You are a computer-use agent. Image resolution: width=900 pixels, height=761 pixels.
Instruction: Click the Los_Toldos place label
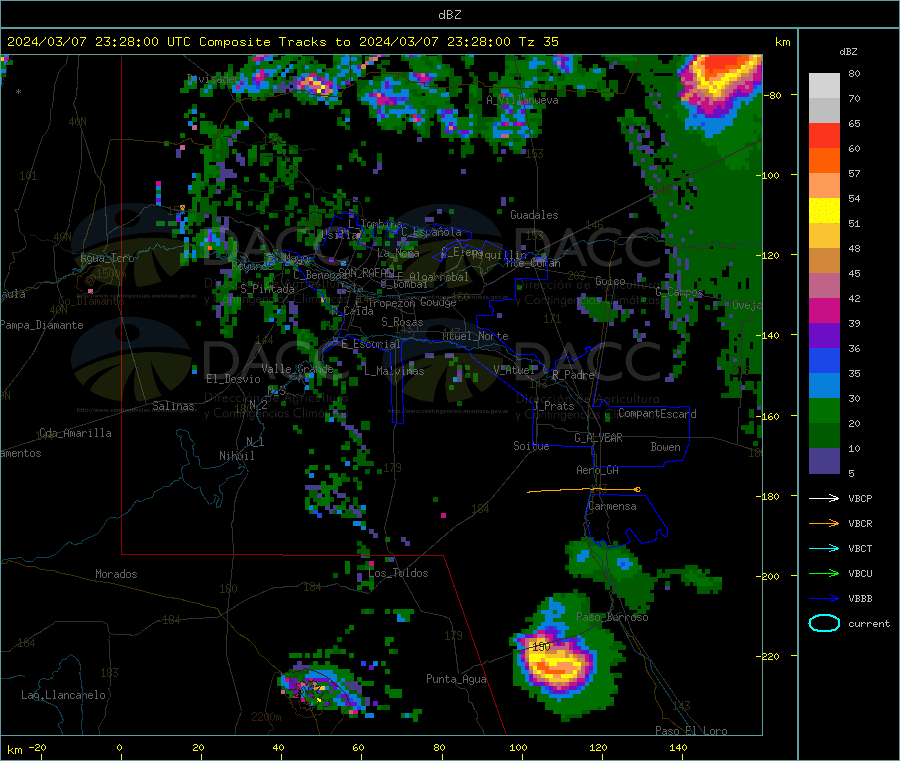tap(398, 573)
